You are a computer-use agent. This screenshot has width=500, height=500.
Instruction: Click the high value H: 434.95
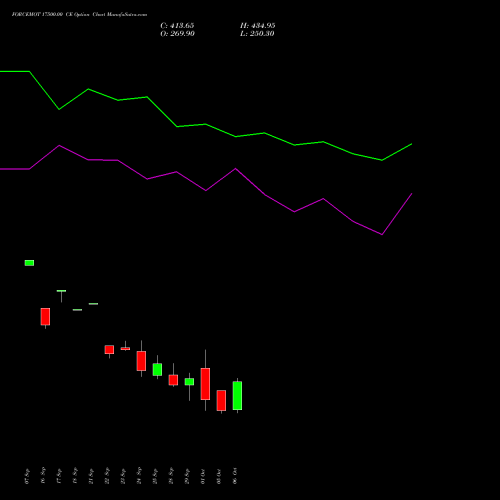pos(258,26)
